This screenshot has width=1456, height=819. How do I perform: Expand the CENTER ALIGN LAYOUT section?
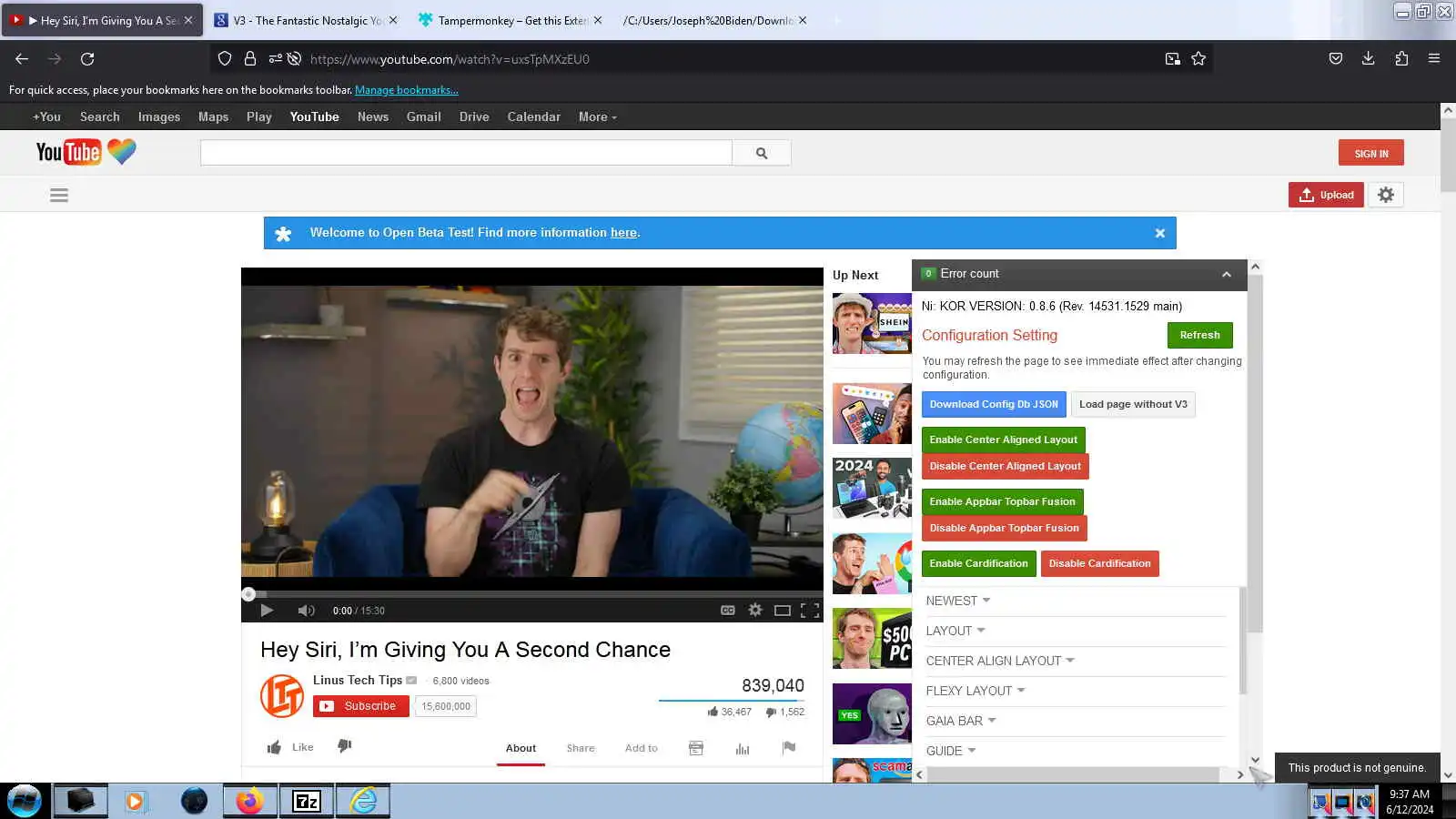[x=1000, y=661]
